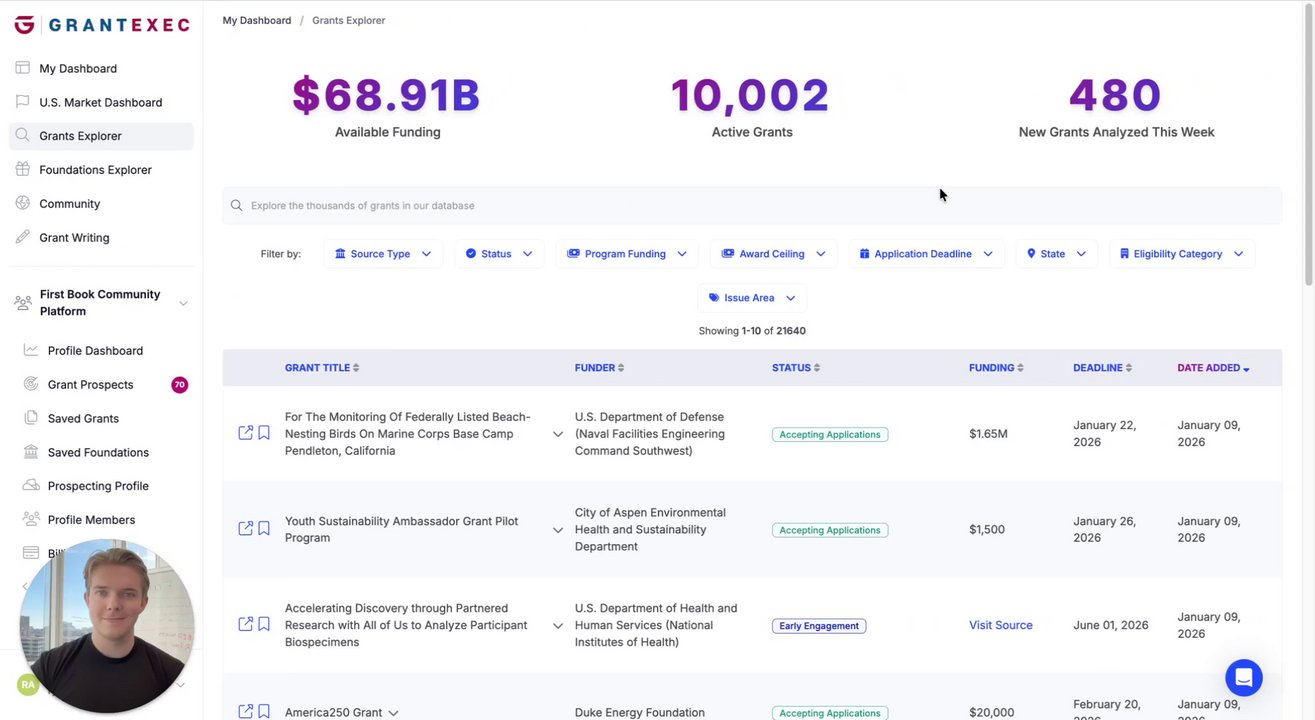Collapse First Book Community Platform section
The height and width of the screenshot is (720, 1315).
tap(183, 303)
